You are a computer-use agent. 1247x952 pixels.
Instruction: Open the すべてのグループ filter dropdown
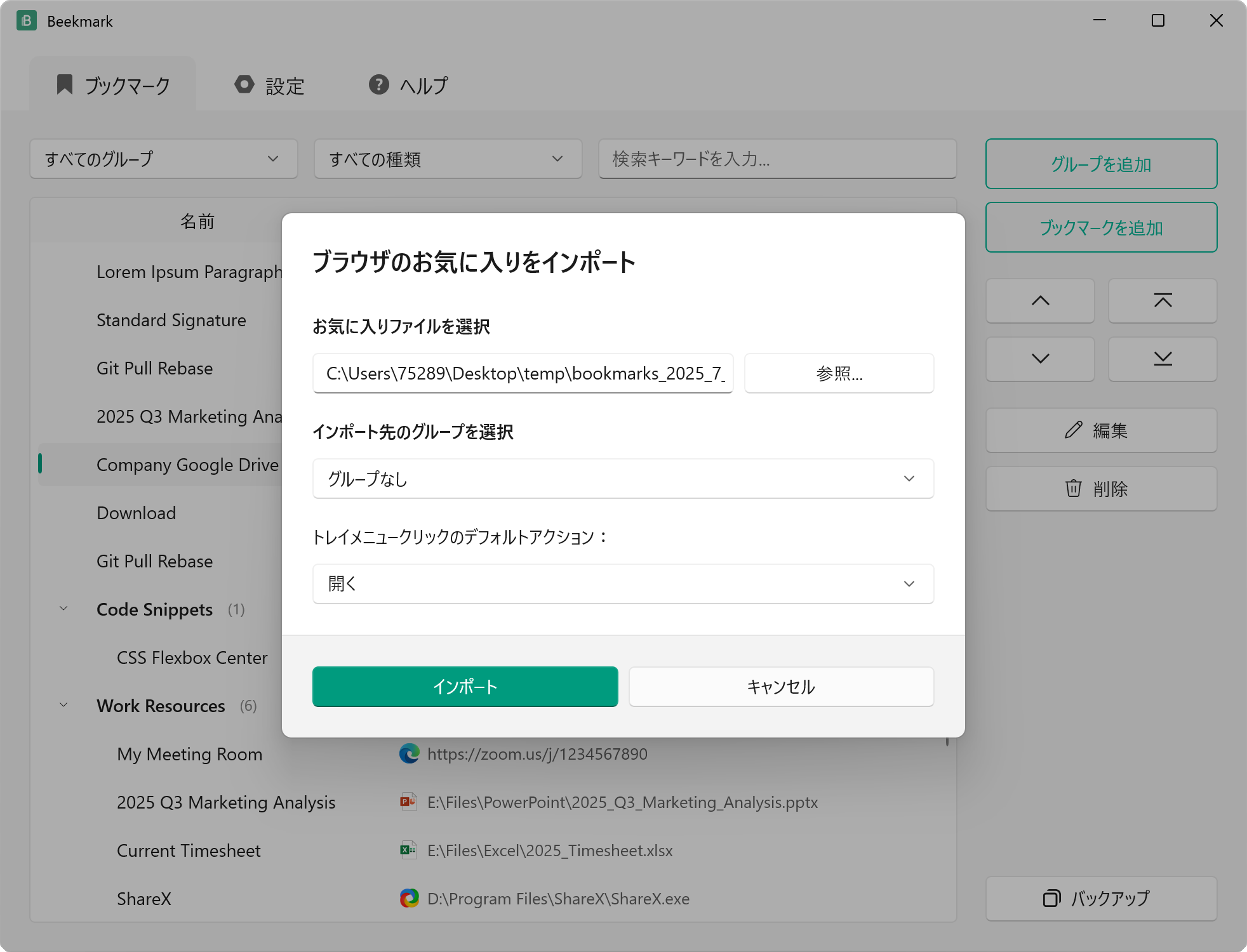pos(164,159)
